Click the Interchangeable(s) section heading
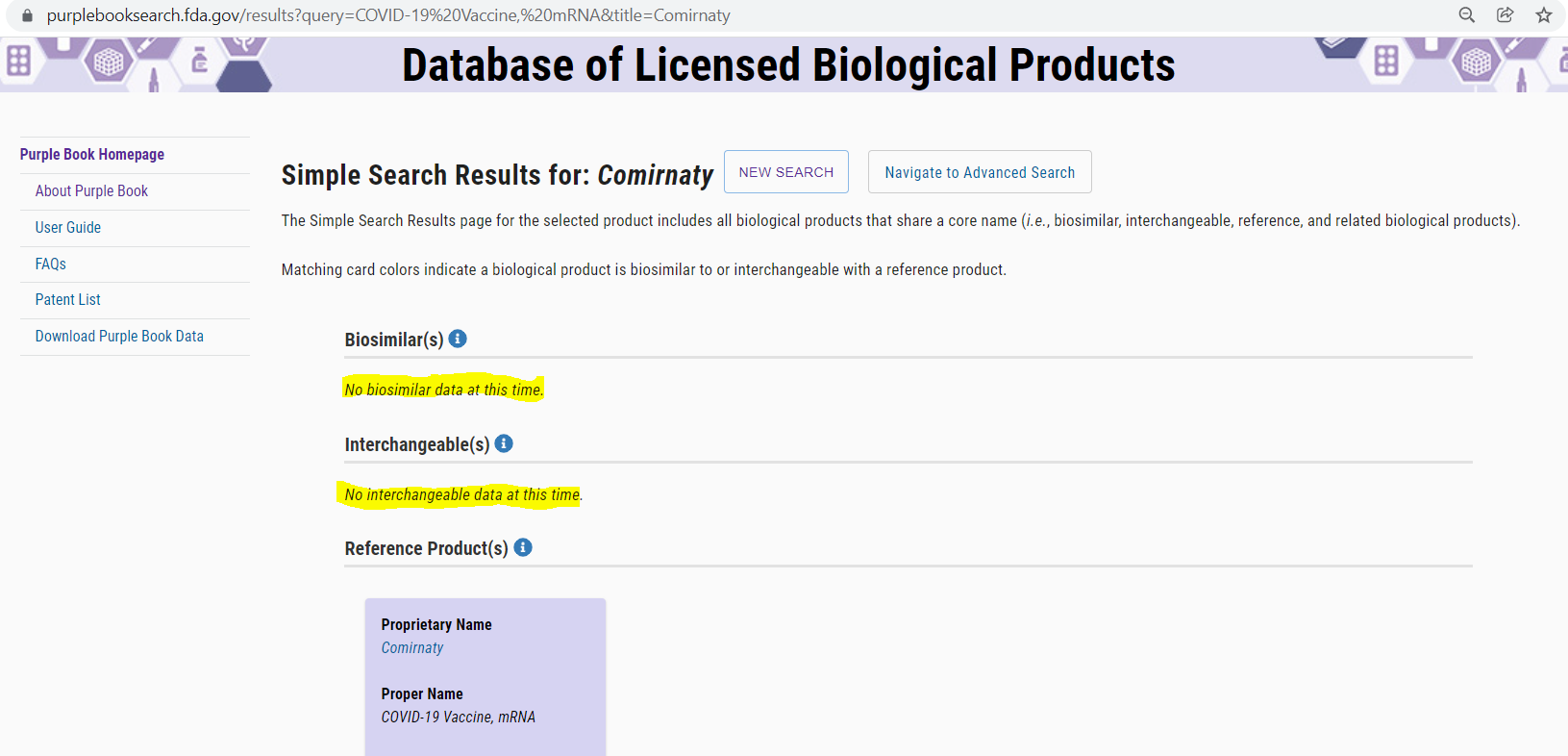Image resolution: width=1568 pixels, height=756 pixels. [417, 444]
